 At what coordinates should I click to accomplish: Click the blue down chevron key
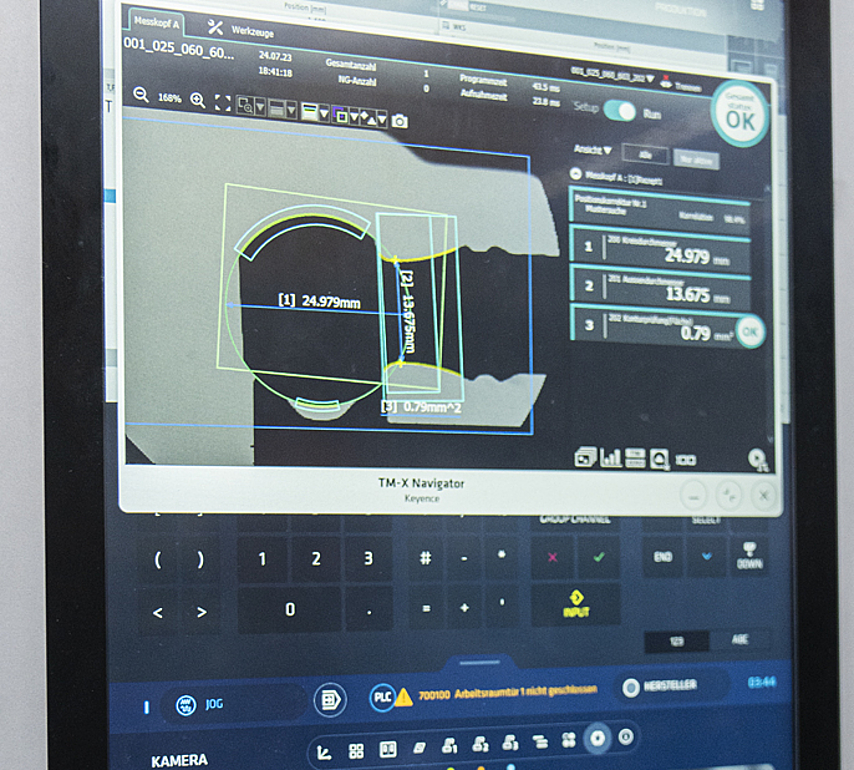[707, 556]
